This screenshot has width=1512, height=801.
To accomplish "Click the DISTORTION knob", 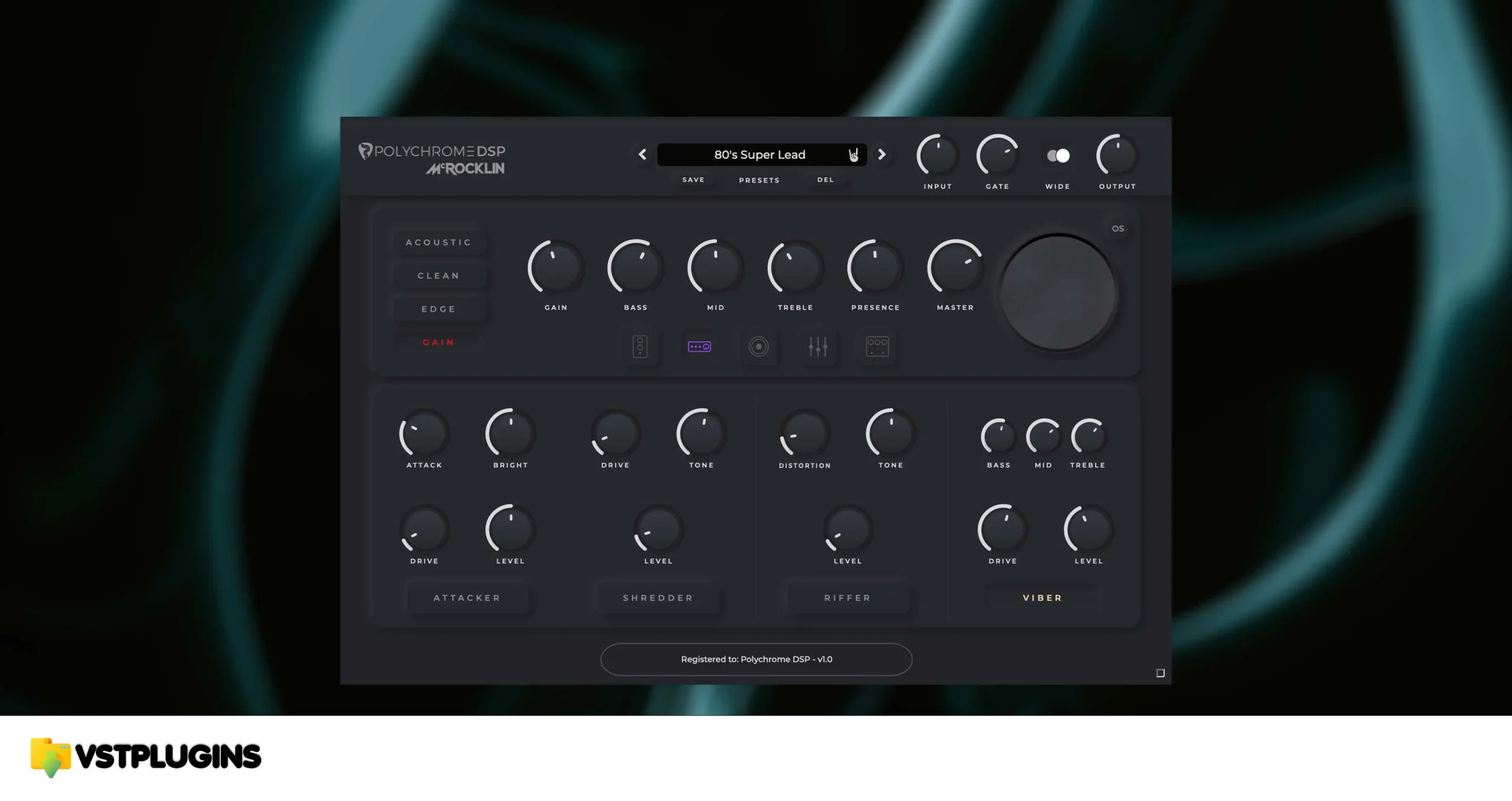I will click(804, 434).
